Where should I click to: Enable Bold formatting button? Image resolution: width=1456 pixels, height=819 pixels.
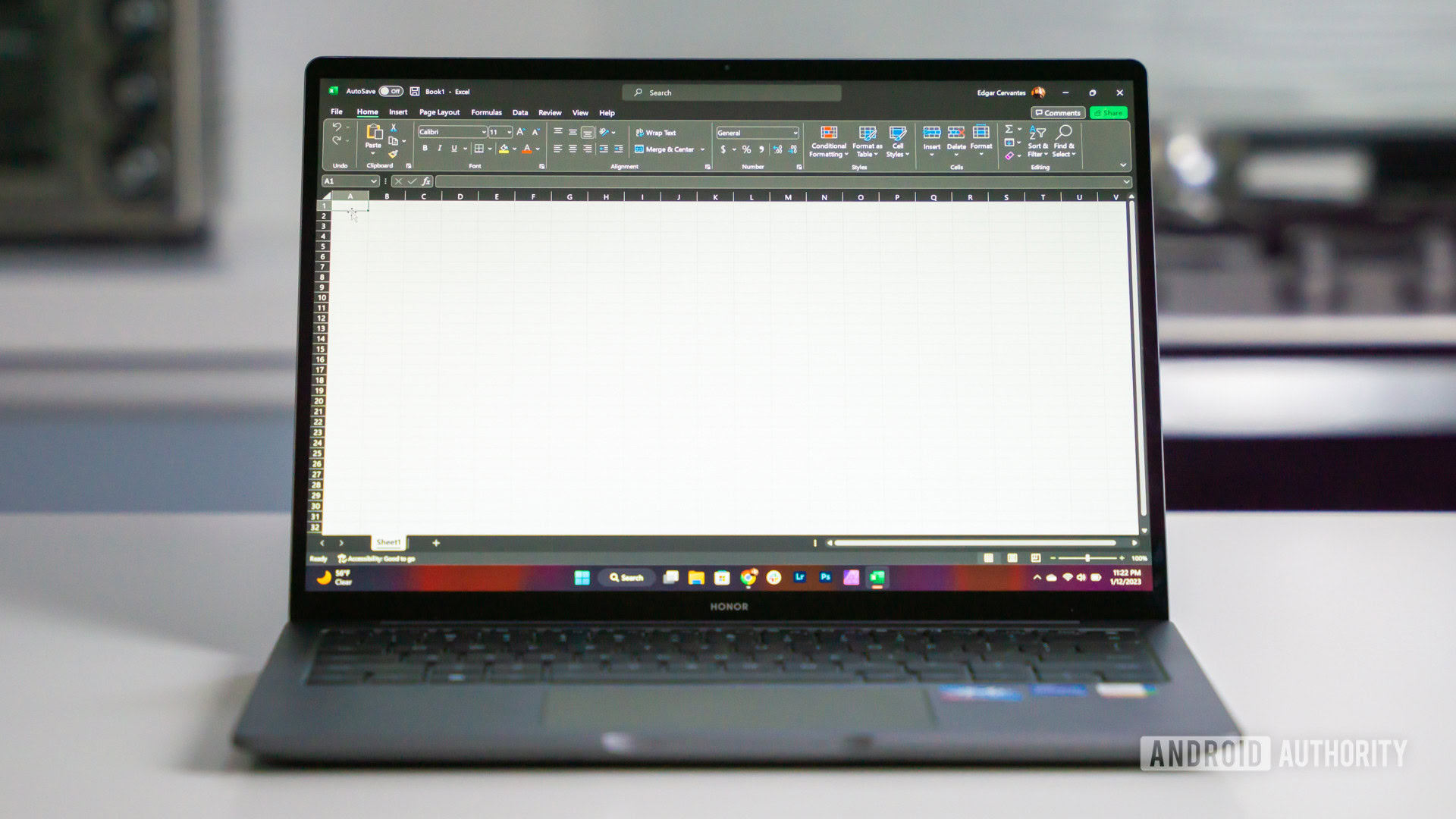click(x=423, y=148)
